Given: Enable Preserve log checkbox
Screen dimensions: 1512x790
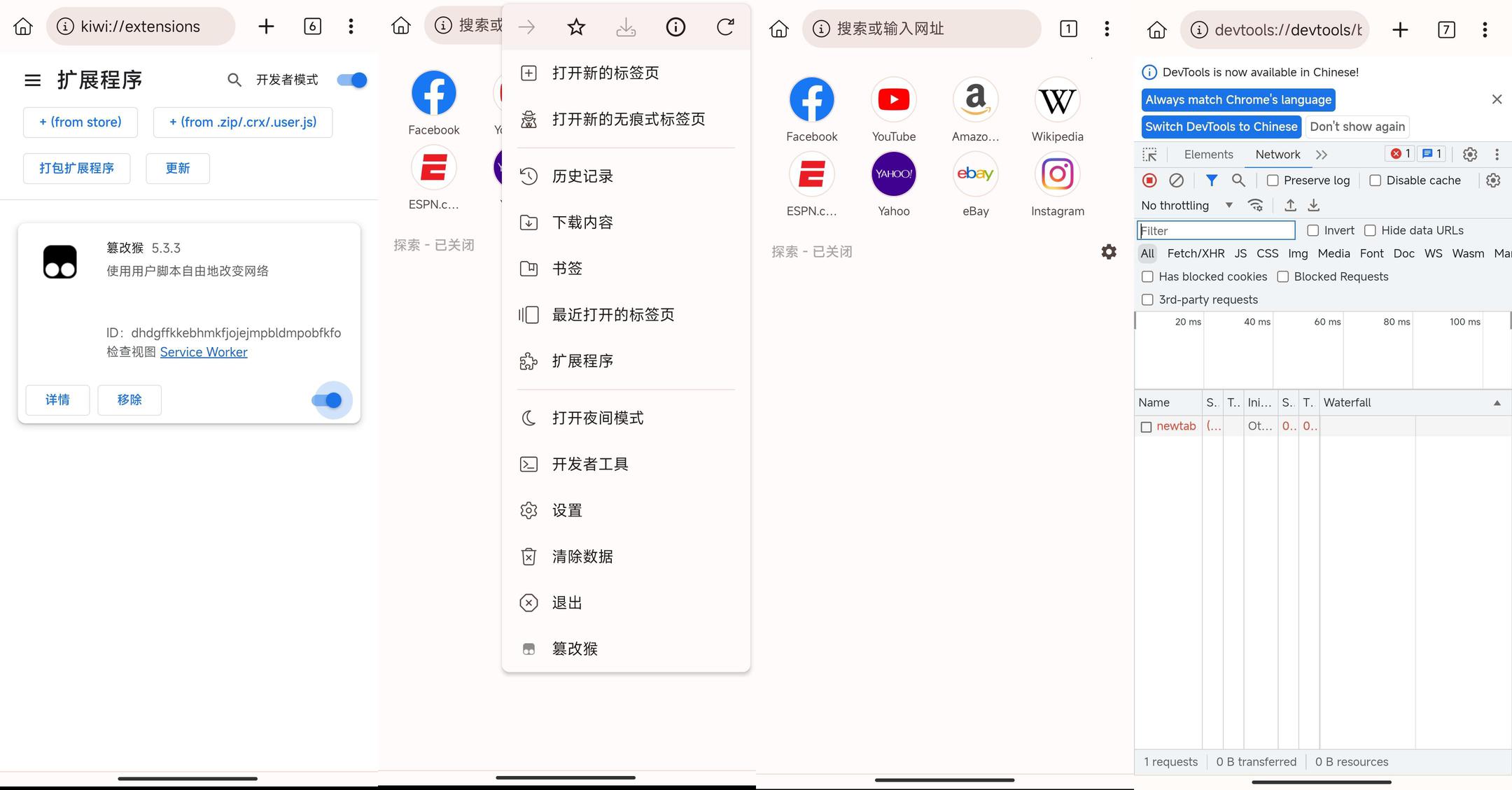Looking at the screenshot, I should point(1273,181).
